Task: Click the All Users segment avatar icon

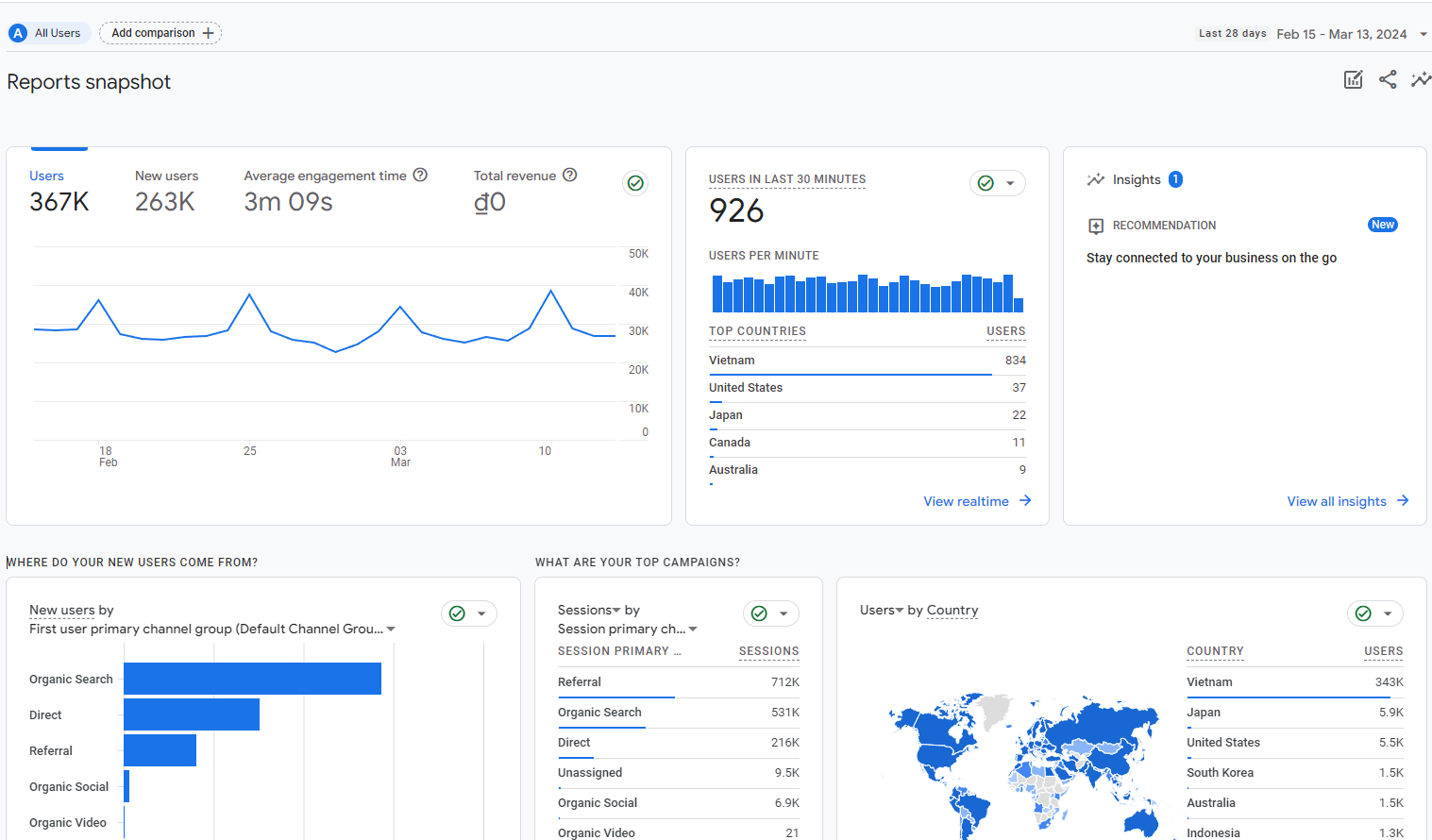Action: 18,33
